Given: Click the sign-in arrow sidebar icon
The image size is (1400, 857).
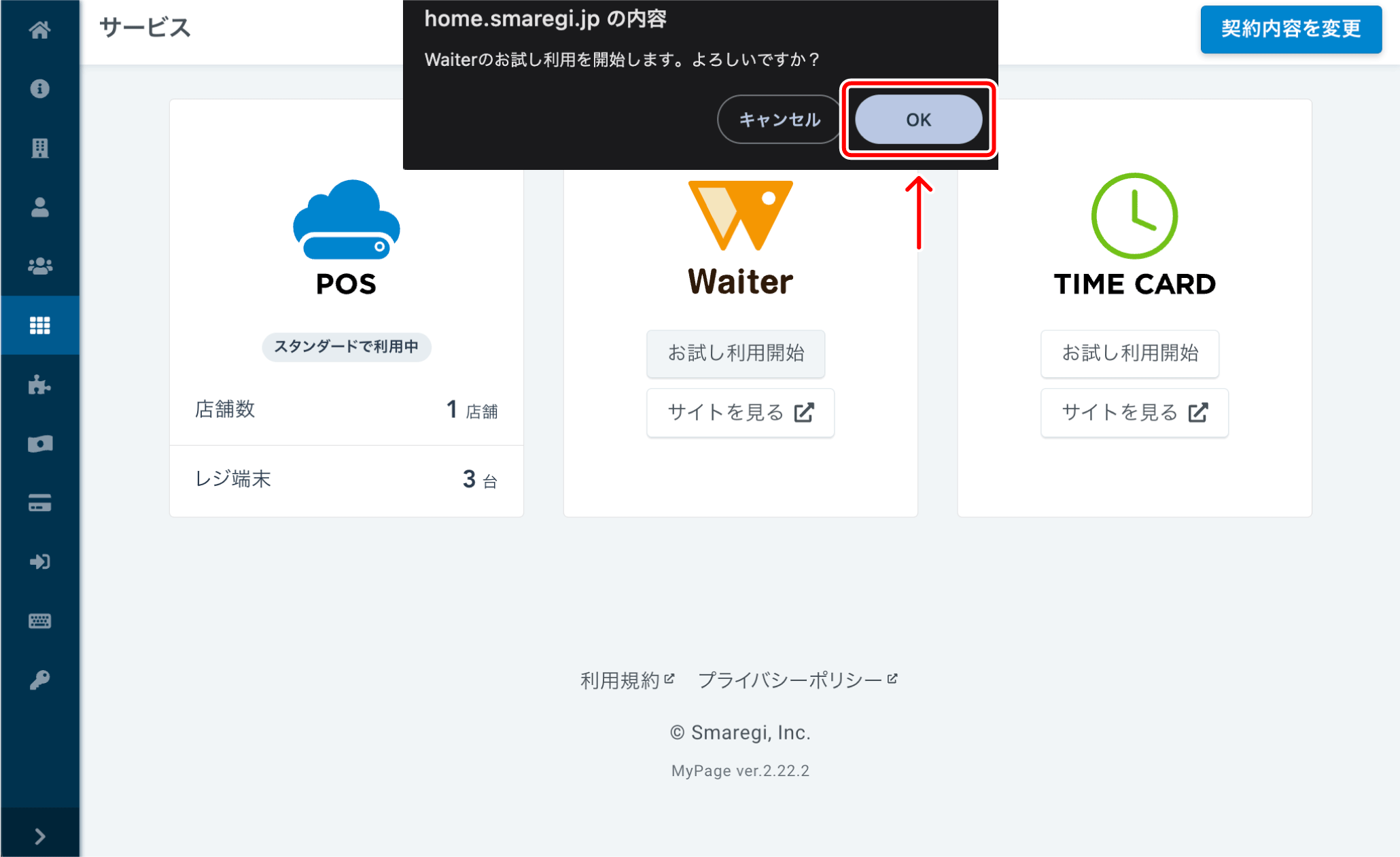Looking at the screenshot, I should 39,562.
